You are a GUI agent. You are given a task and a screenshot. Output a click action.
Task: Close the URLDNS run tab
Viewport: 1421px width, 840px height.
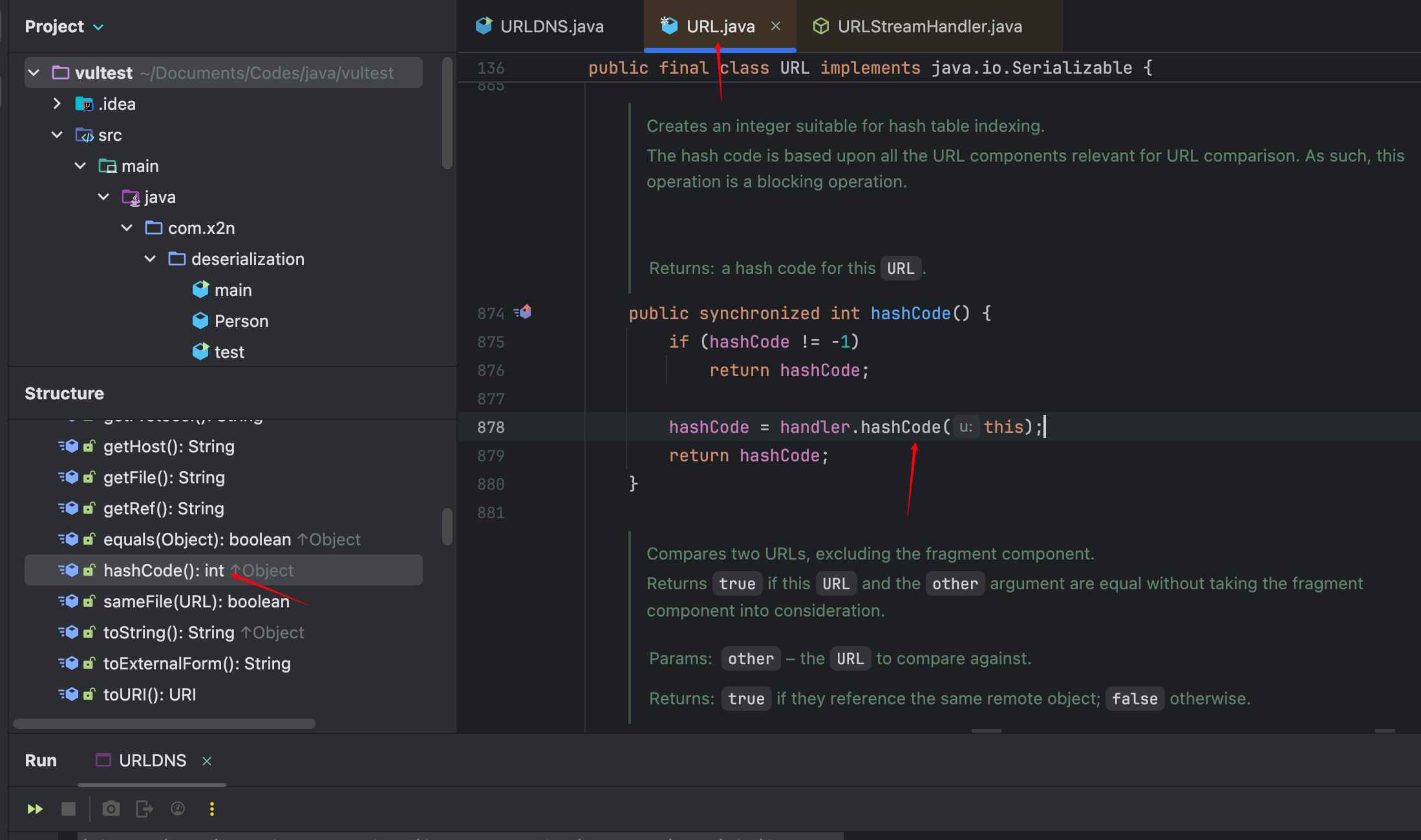pos(207,761)
